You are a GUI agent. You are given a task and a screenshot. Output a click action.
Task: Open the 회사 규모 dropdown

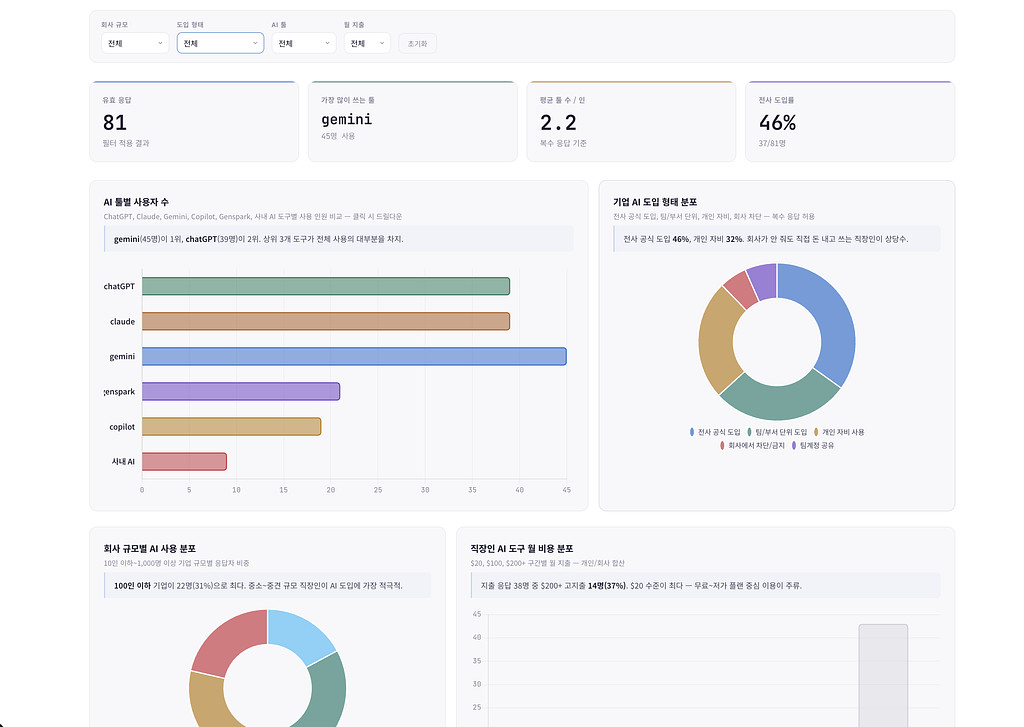tap(135, 43)
